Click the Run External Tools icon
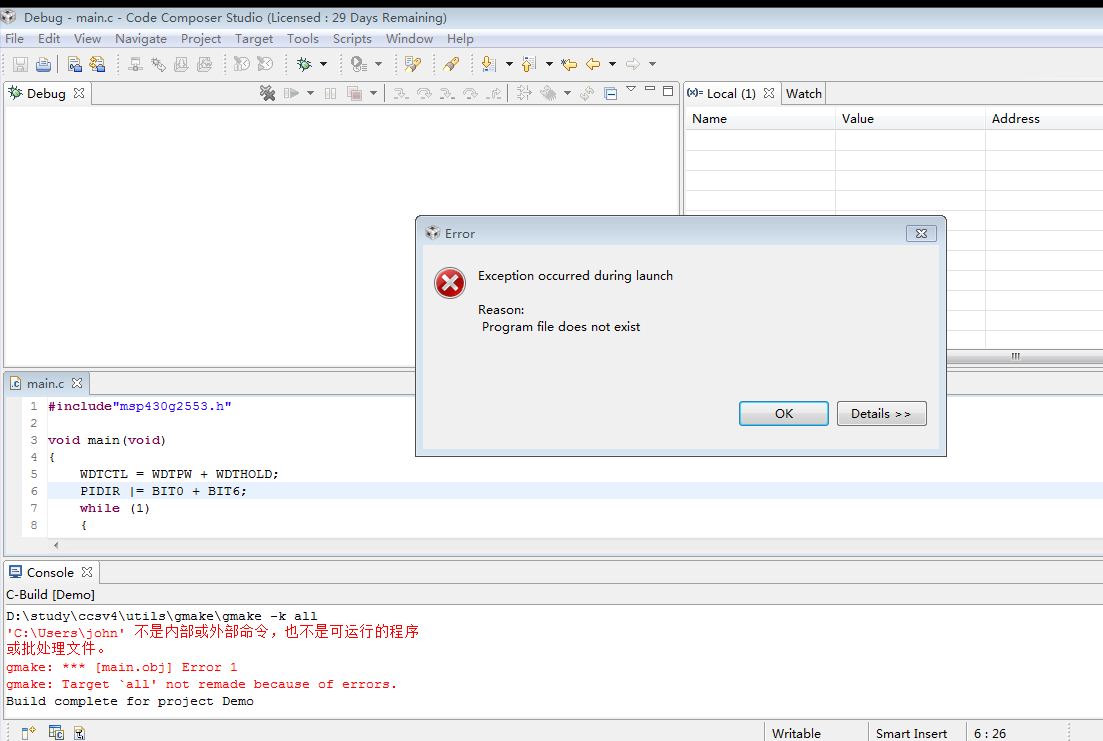Viewport: 1103px width, 741px height. (x=358, y=65)
